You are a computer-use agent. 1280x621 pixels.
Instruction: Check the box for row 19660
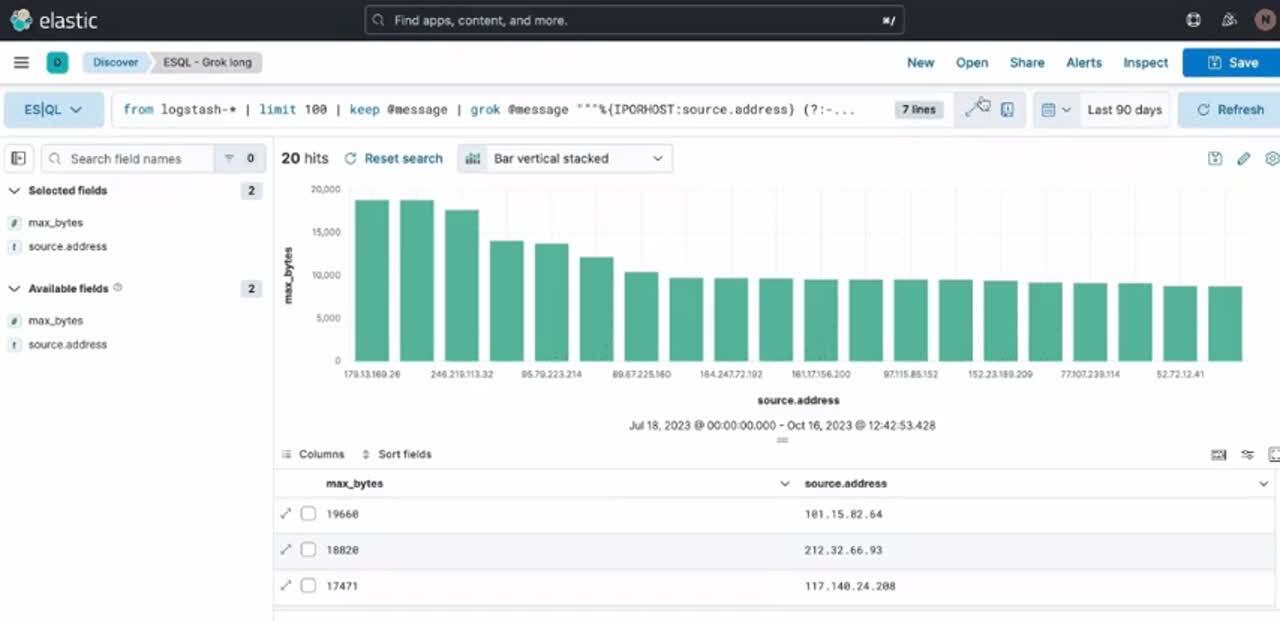(308, 513)
